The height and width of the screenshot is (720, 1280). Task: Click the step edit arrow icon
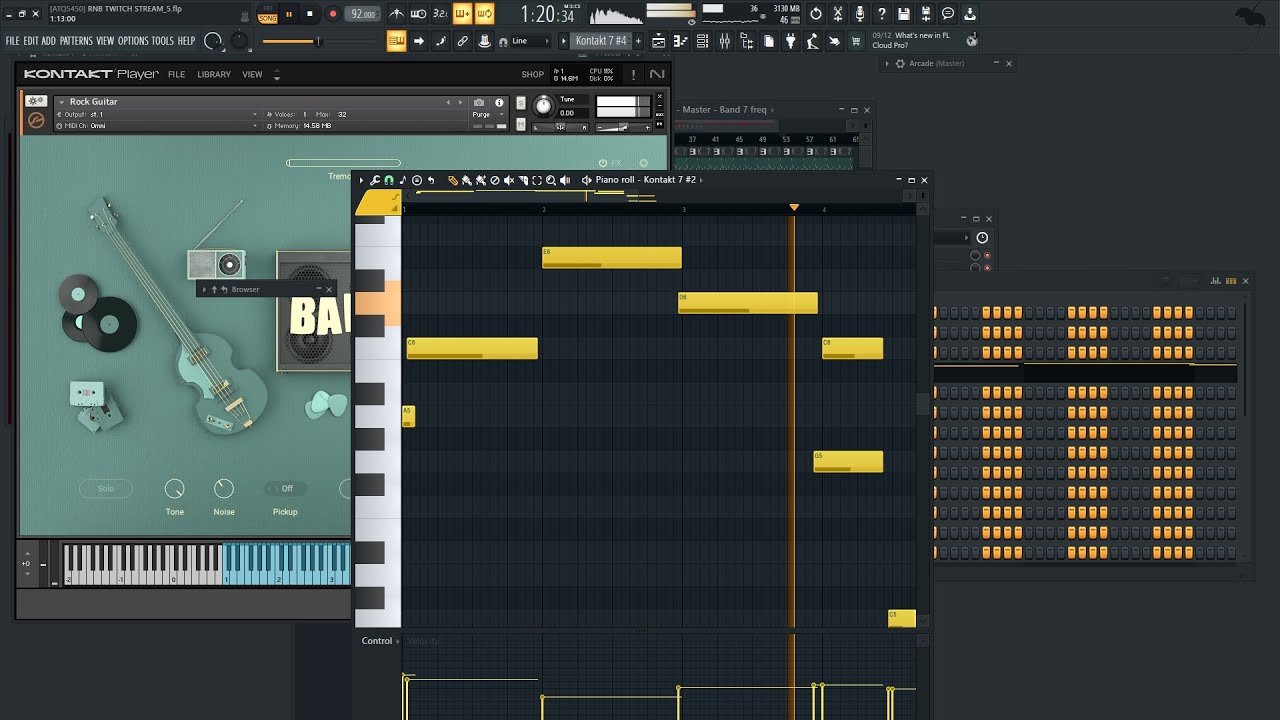418,41
